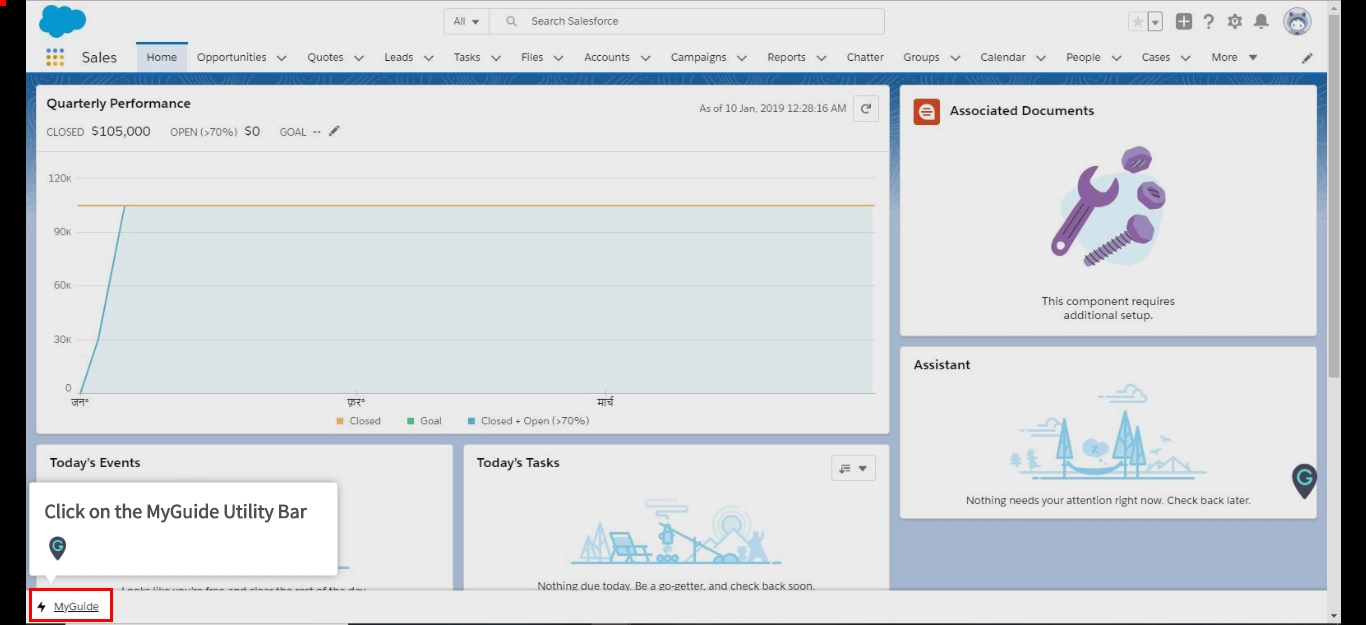Open the MyGuide utility bar item
Image resolution: width=1366 pixels, height=625 pixels.
(x=70, y=607)
